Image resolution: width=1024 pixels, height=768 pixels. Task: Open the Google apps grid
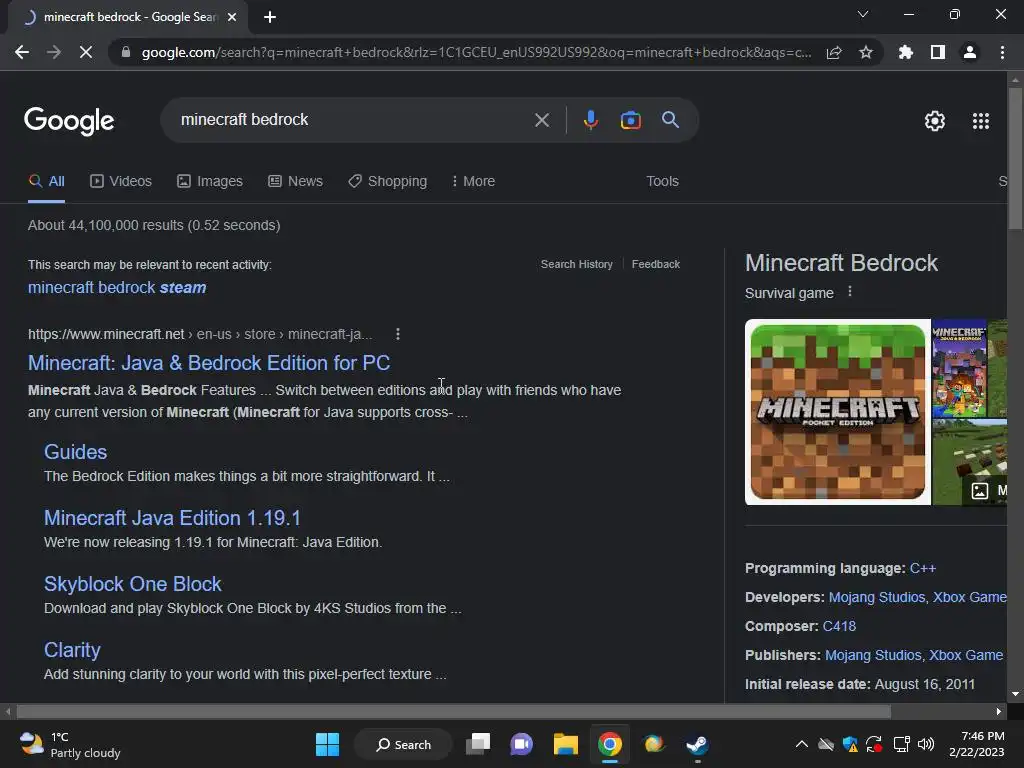[981, 121]
